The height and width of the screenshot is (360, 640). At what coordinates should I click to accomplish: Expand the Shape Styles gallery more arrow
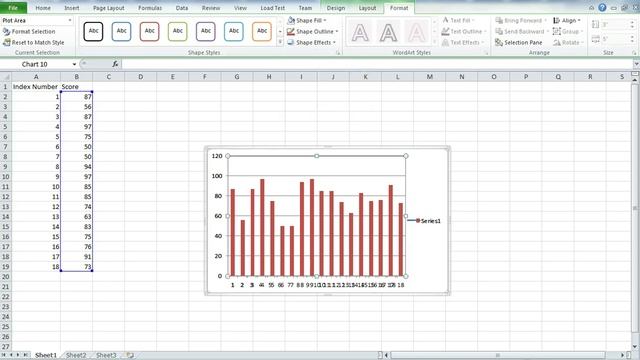point(280,42)
